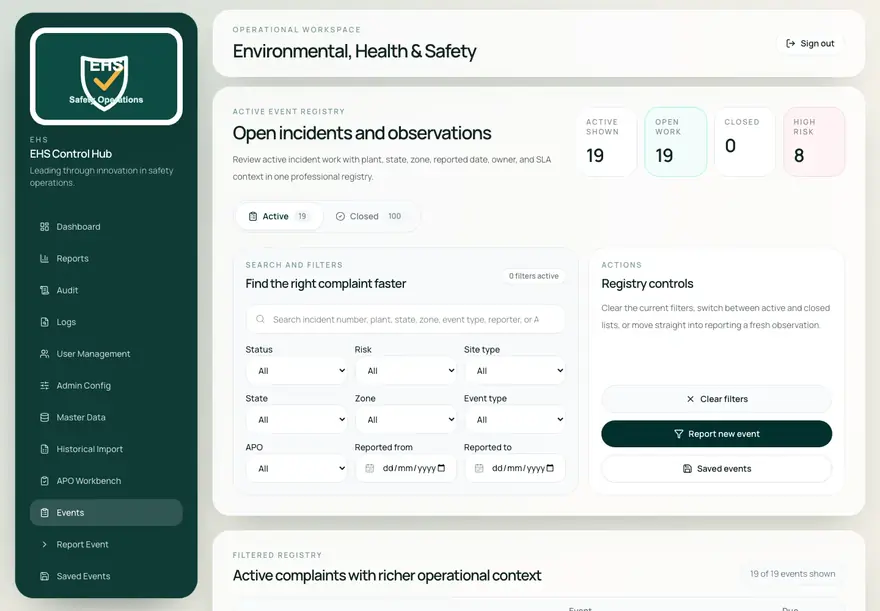Open Master Data from sidebar

pyautogui.click(x=106, y=417)
